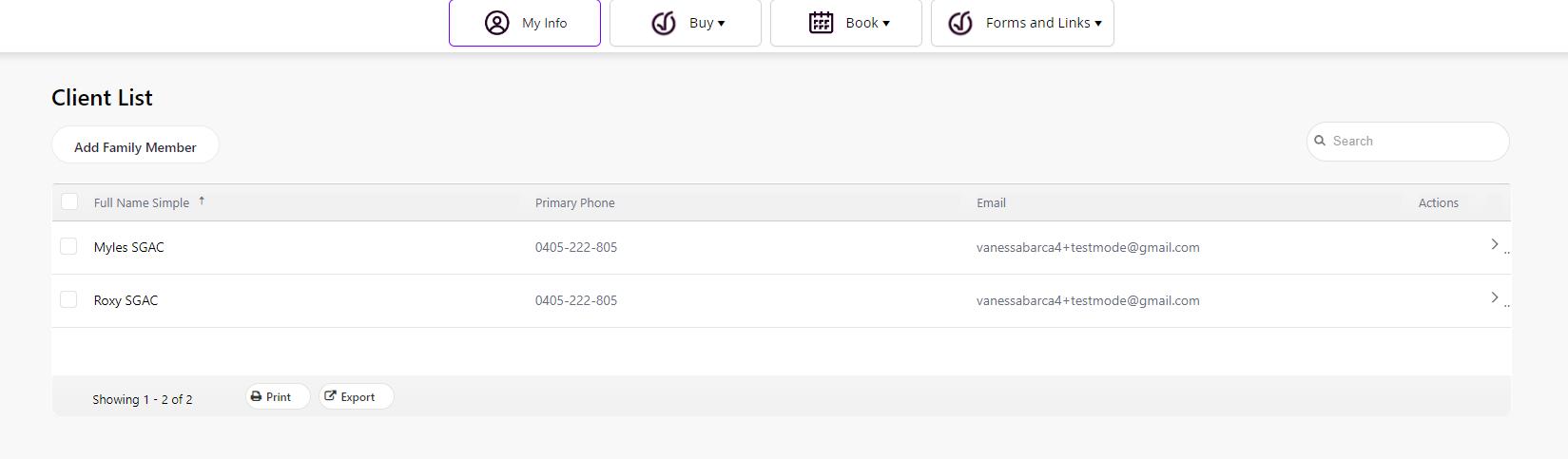Click the magnifier icon in search box
Viewport: 1568px width, 459px height.
(1320, 141)
